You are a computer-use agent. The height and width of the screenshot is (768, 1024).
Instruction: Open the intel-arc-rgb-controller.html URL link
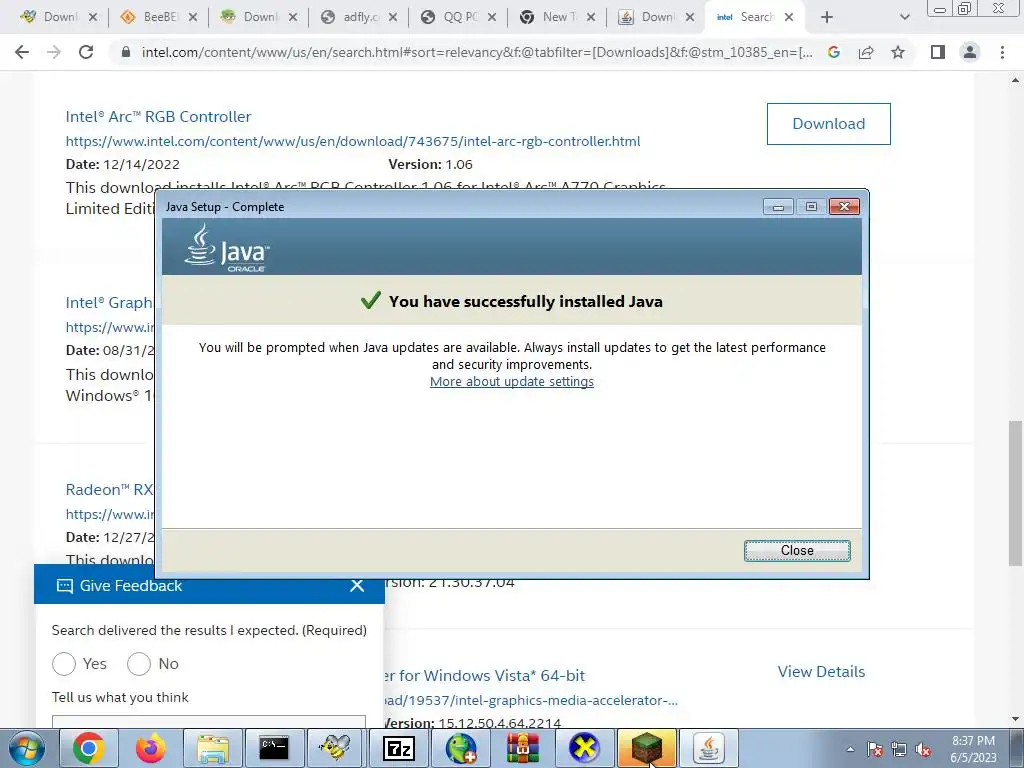pyautogui.click(x=353, y=141)
